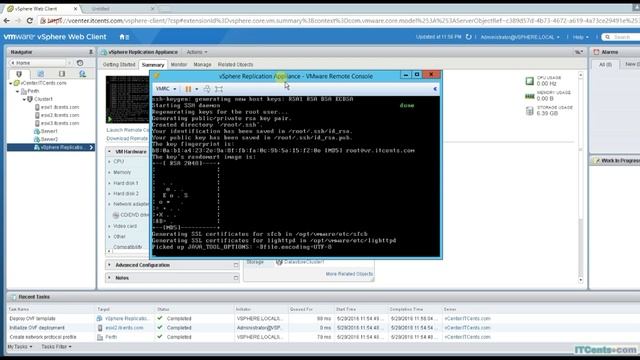Switch to the vSphere Web Client browser tab
640x360 pixels.
40,9
